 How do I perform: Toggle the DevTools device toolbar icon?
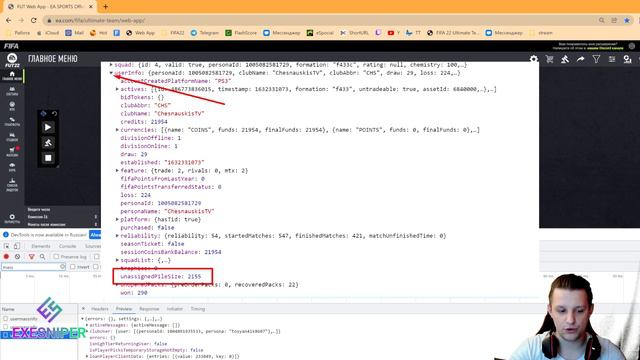tap(17, 246)
